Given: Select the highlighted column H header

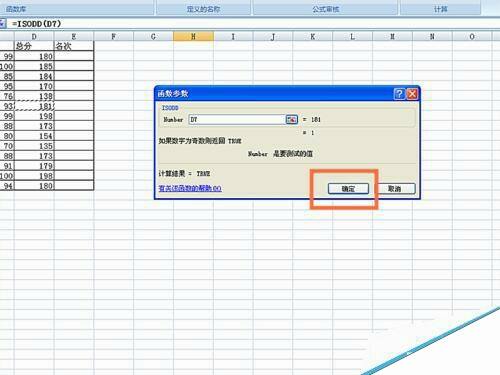Looking at the screenshot, I should pyautogui.click(x=193, y=36).
